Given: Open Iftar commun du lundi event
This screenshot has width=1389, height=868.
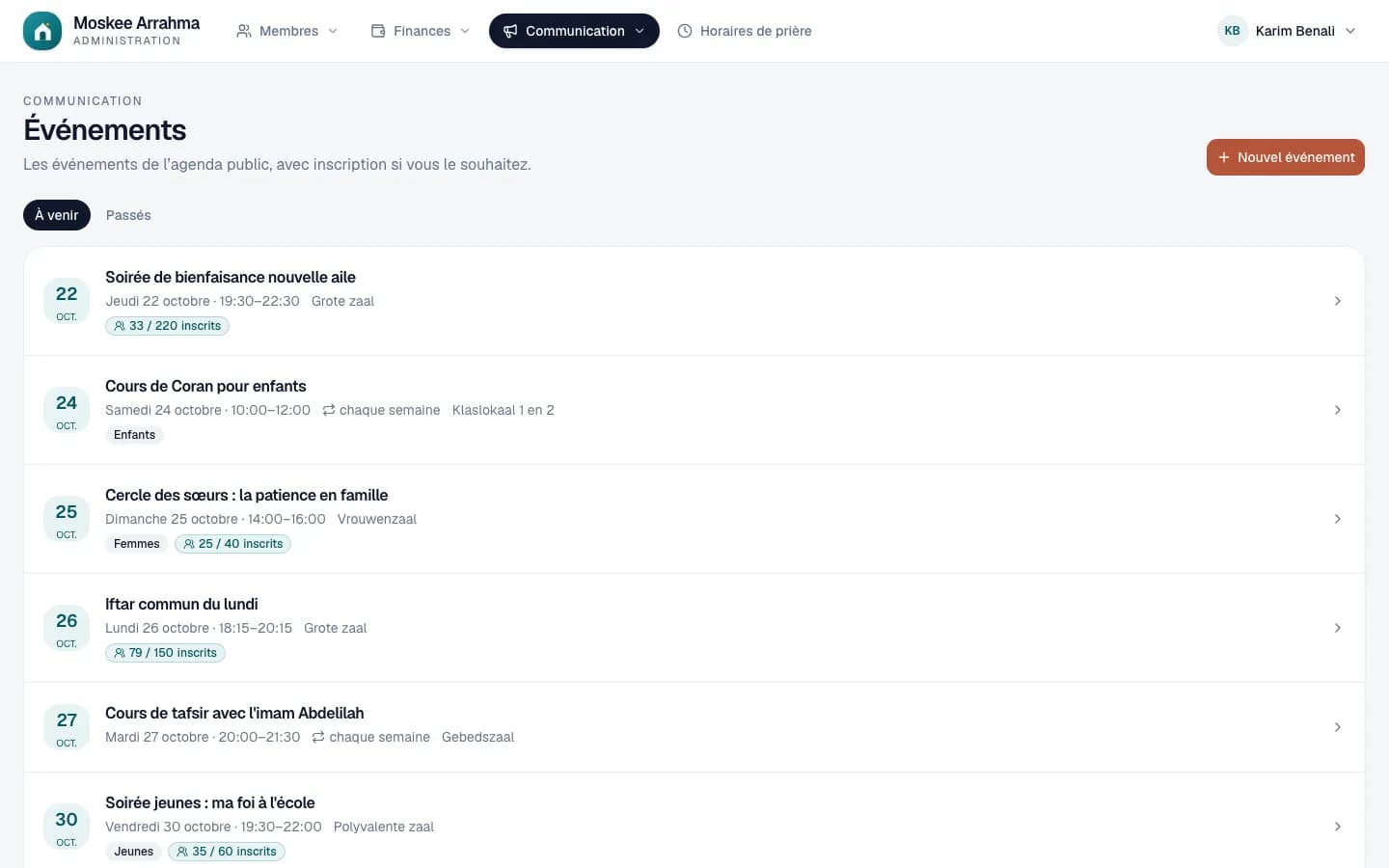Looking at the screenshot, I should [x=181, y=604].
